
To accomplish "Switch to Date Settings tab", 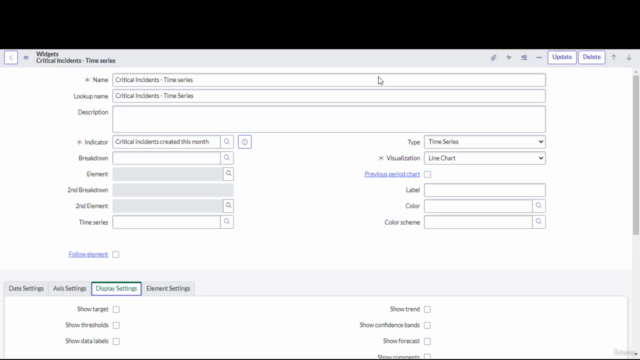I will pos(26,289).
